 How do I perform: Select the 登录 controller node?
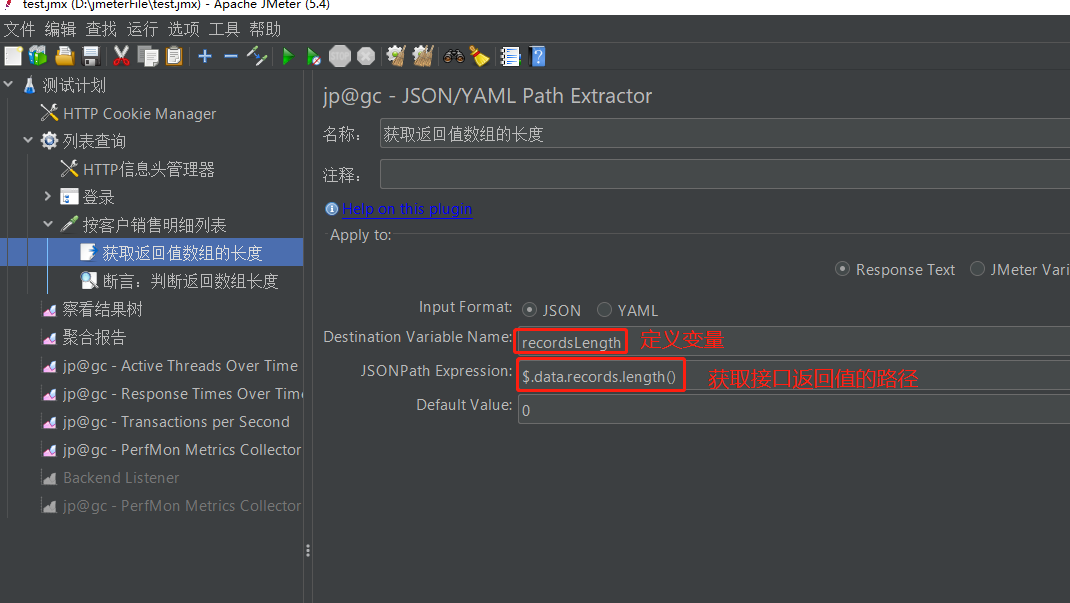pyautogui.click(x=98, y=197)
